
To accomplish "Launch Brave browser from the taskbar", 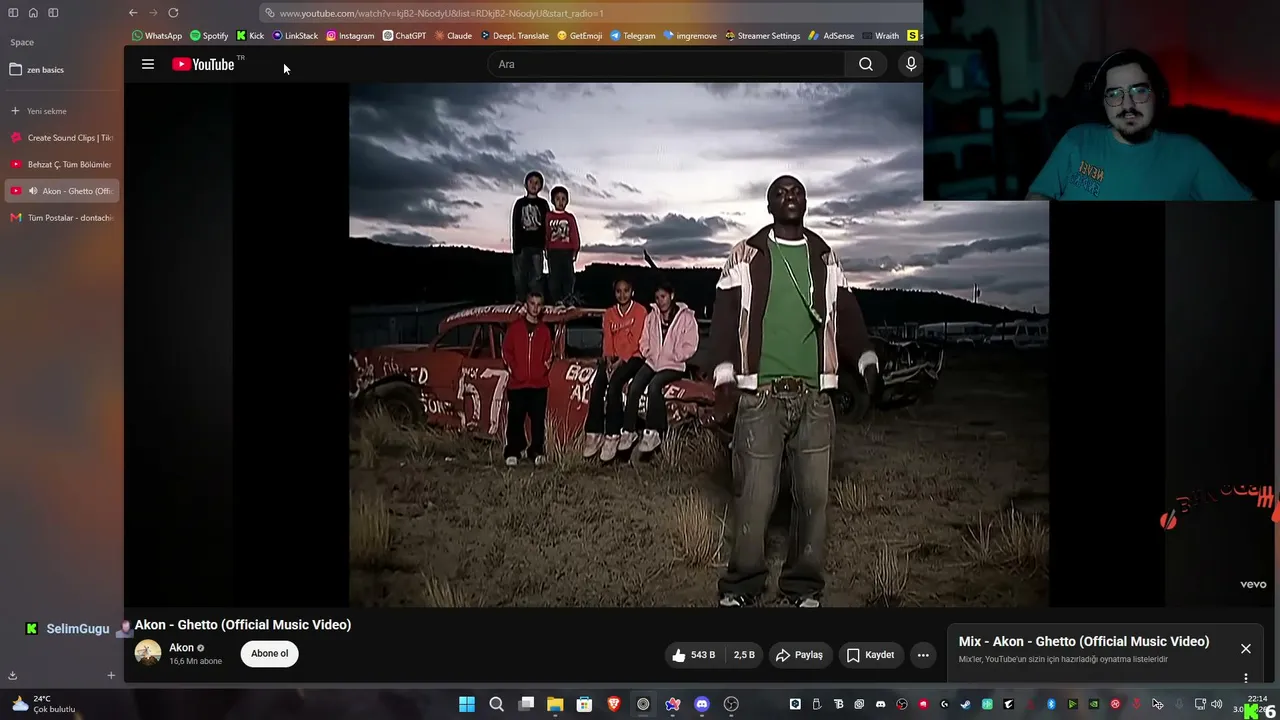I will coord(614,704).
